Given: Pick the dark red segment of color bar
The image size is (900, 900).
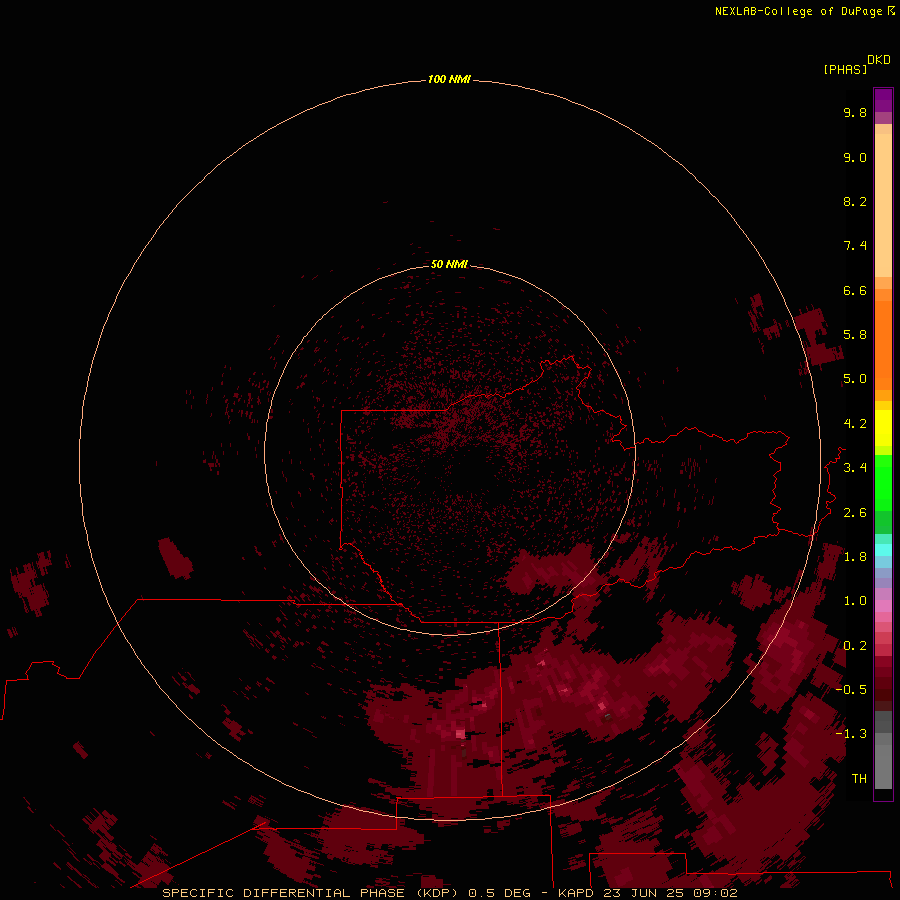Looking at the screenshot, I should point(883,683).
